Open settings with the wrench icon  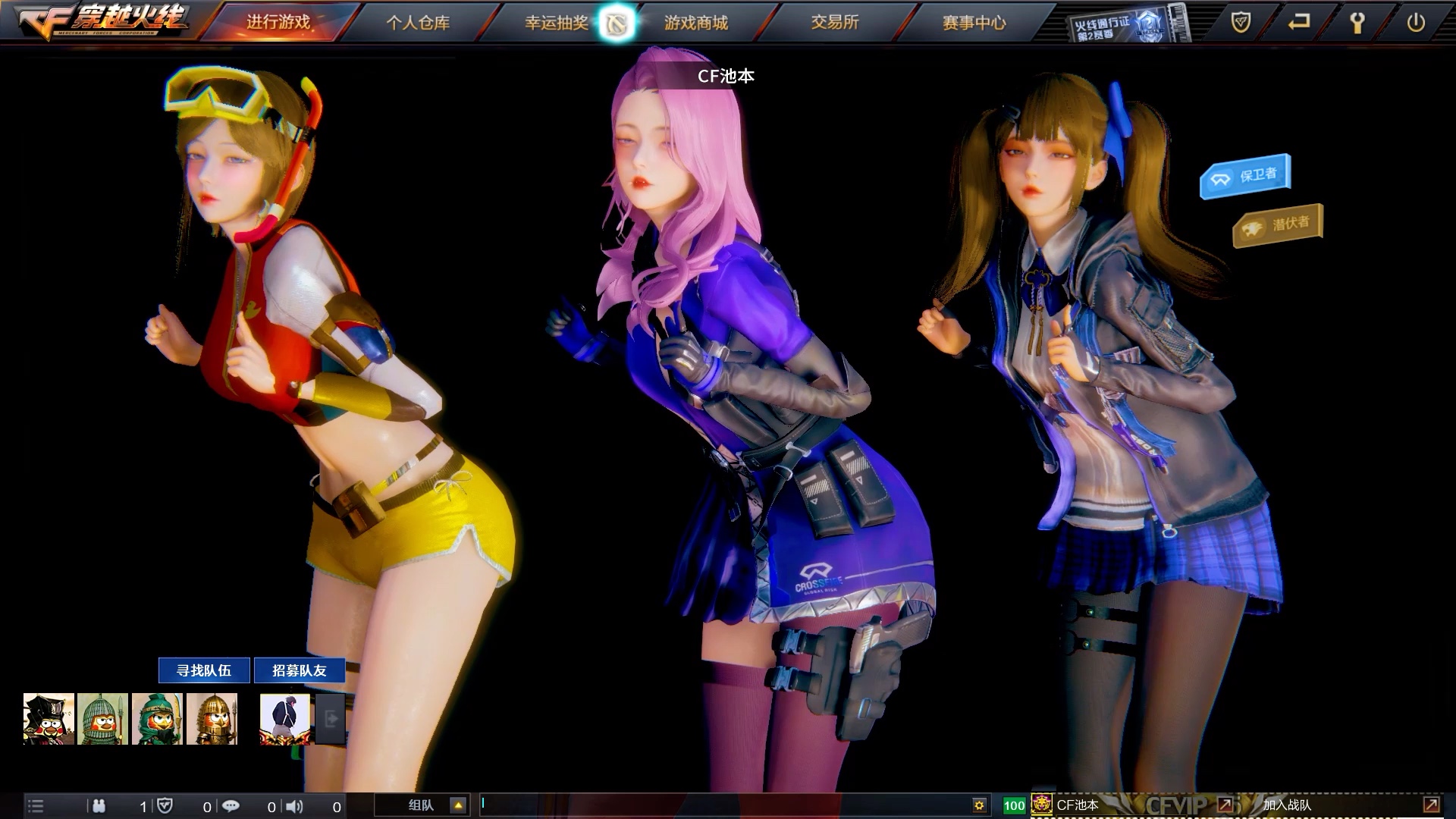tap(1357, 23)
